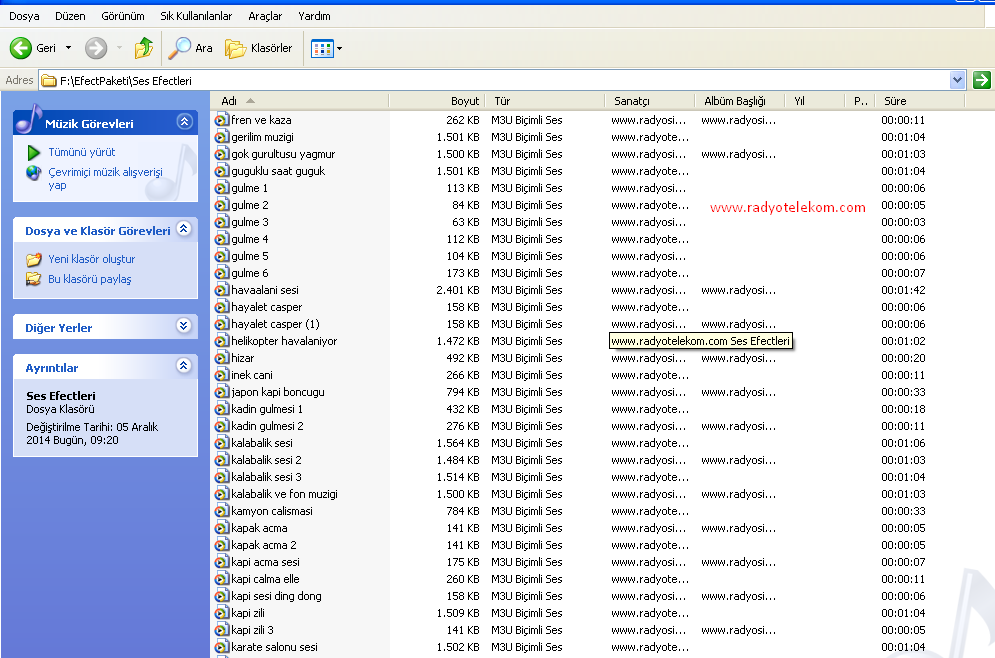Sort by the Tür column header
The image size is (995, 658).
point(546,101)
